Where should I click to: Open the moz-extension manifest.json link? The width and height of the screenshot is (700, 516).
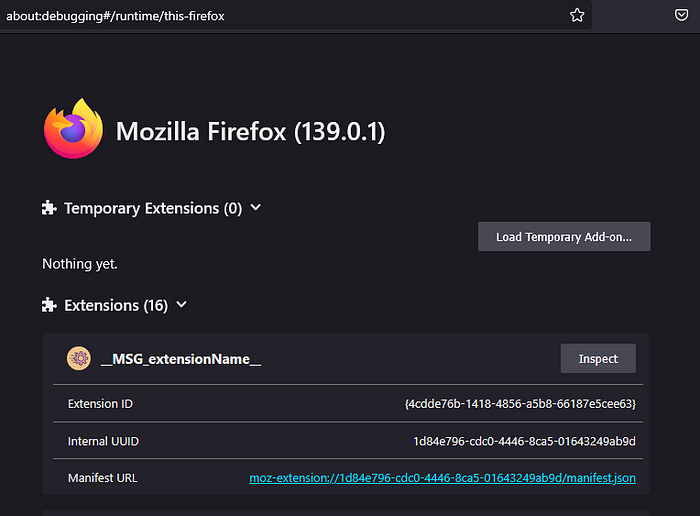click(442, 478)
